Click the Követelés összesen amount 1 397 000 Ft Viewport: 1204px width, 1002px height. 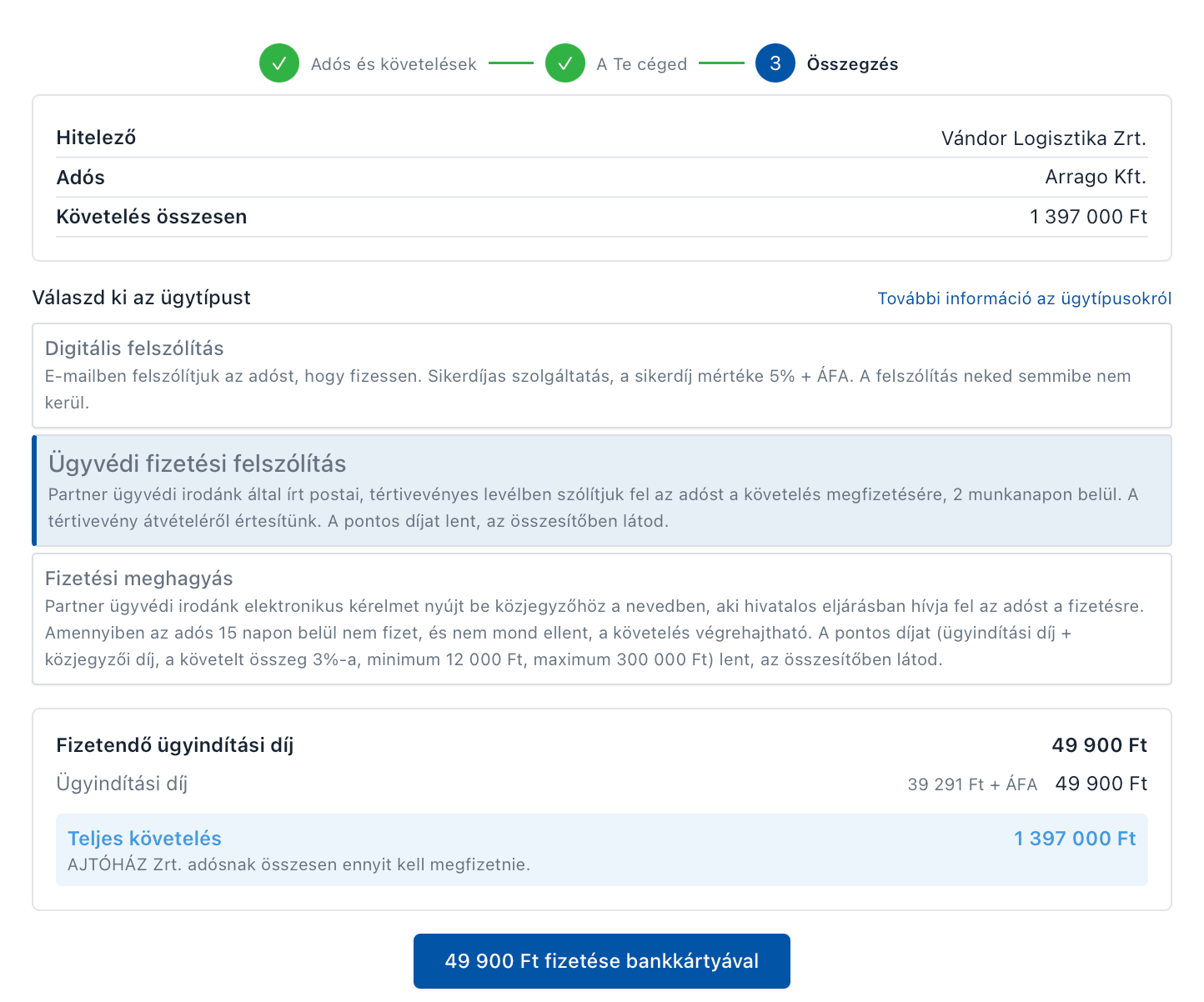click(x=1089, y=217)
